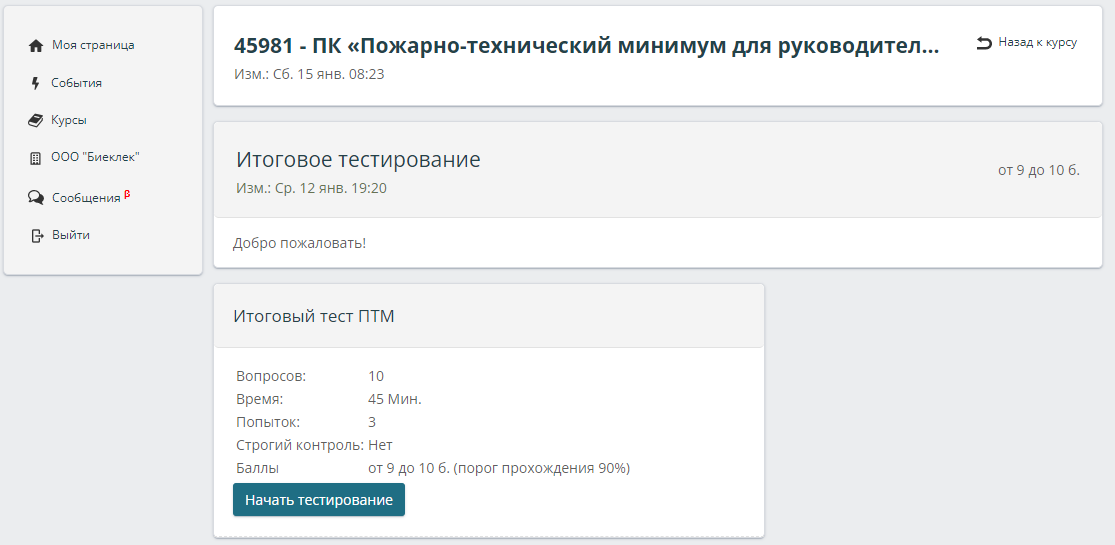Click the lightning bolt Events icon
Image resolution: width=1115 pixels, height=545 pixels.
[x=36, y=83]
